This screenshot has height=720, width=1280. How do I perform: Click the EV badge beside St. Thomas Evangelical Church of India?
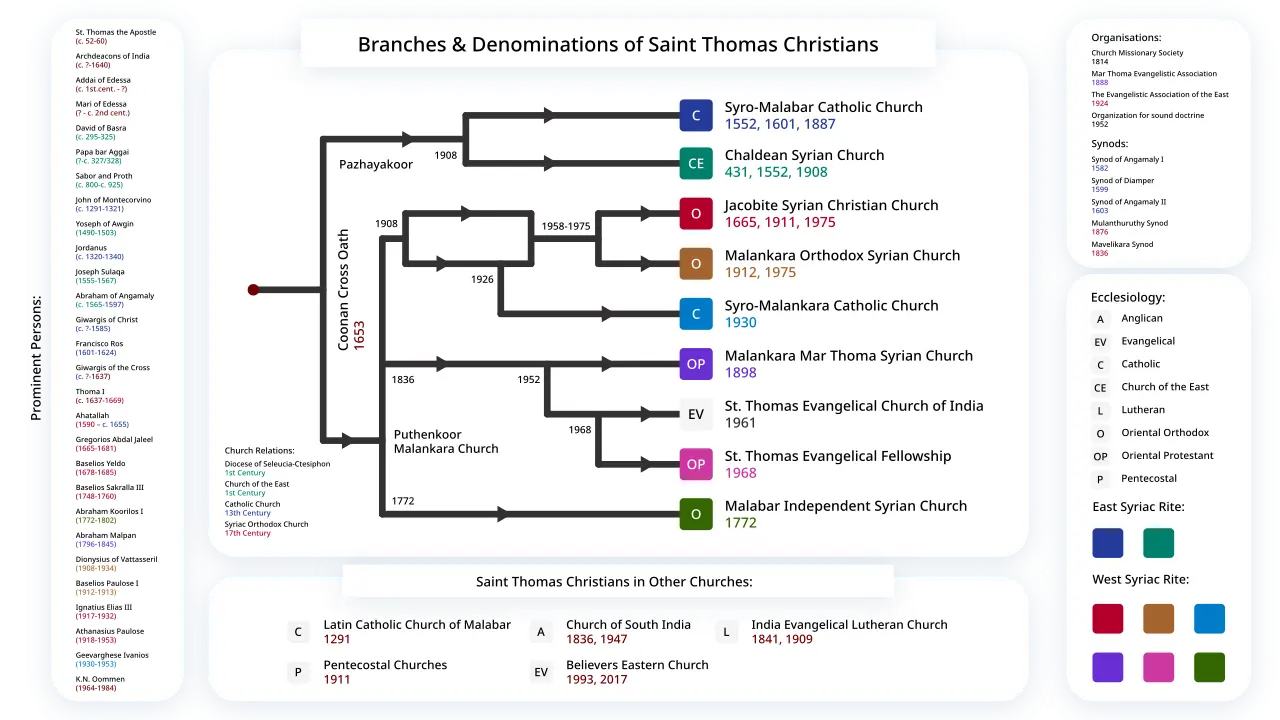pos(696,414)
